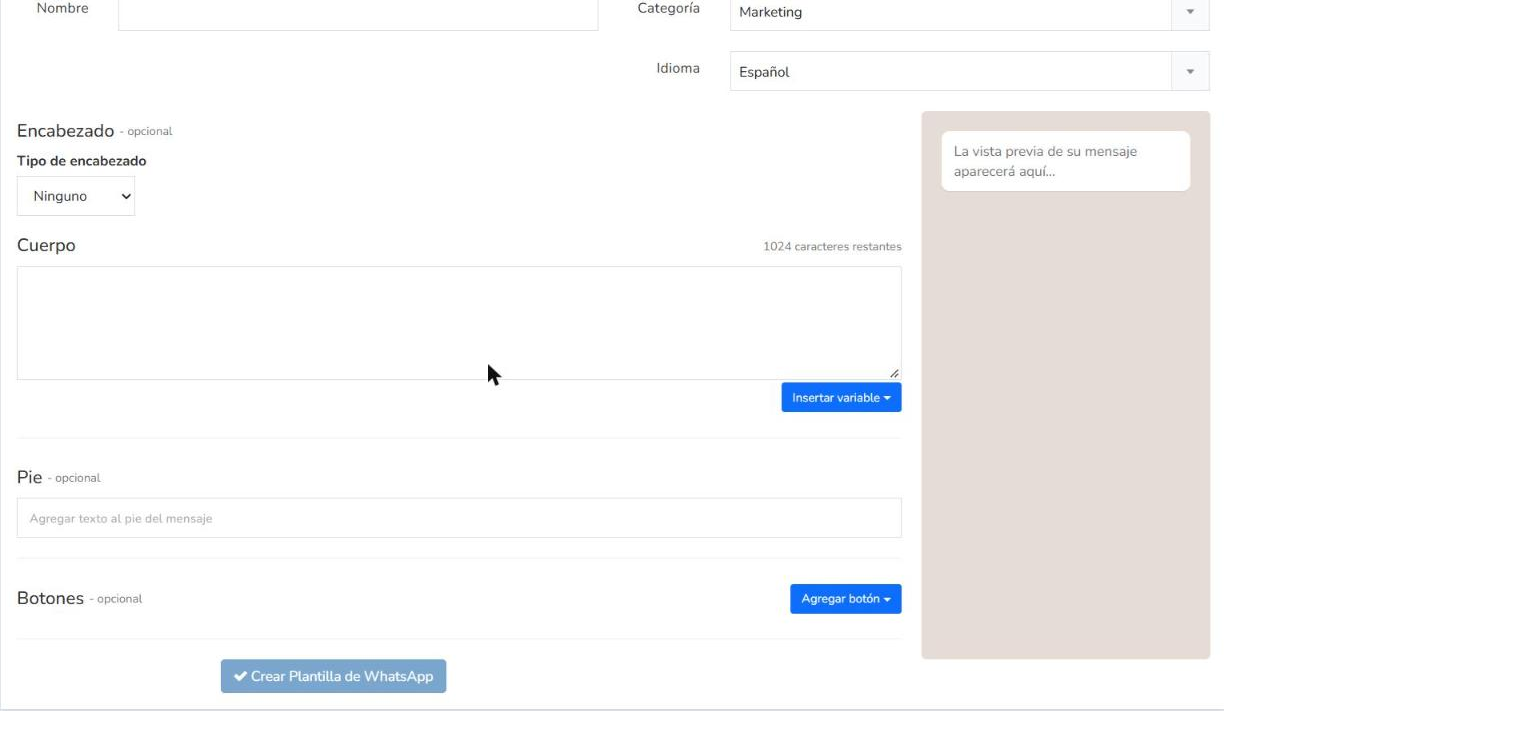Image resolution: width=1534 pixels, height=750 pixels.
Task: Focus the Pie footer text field
Action: 459,518
